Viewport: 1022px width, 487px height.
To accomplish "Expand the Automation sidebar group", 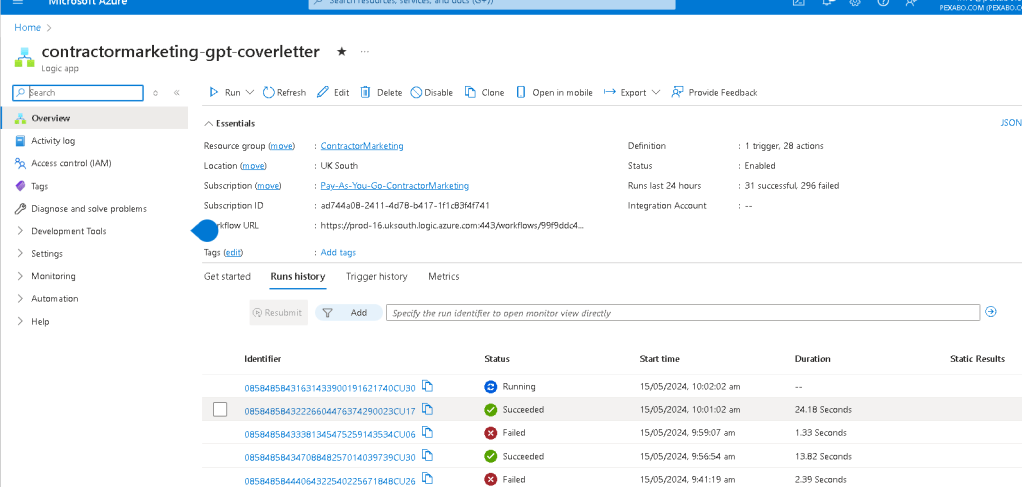I will tap(20, 299).
